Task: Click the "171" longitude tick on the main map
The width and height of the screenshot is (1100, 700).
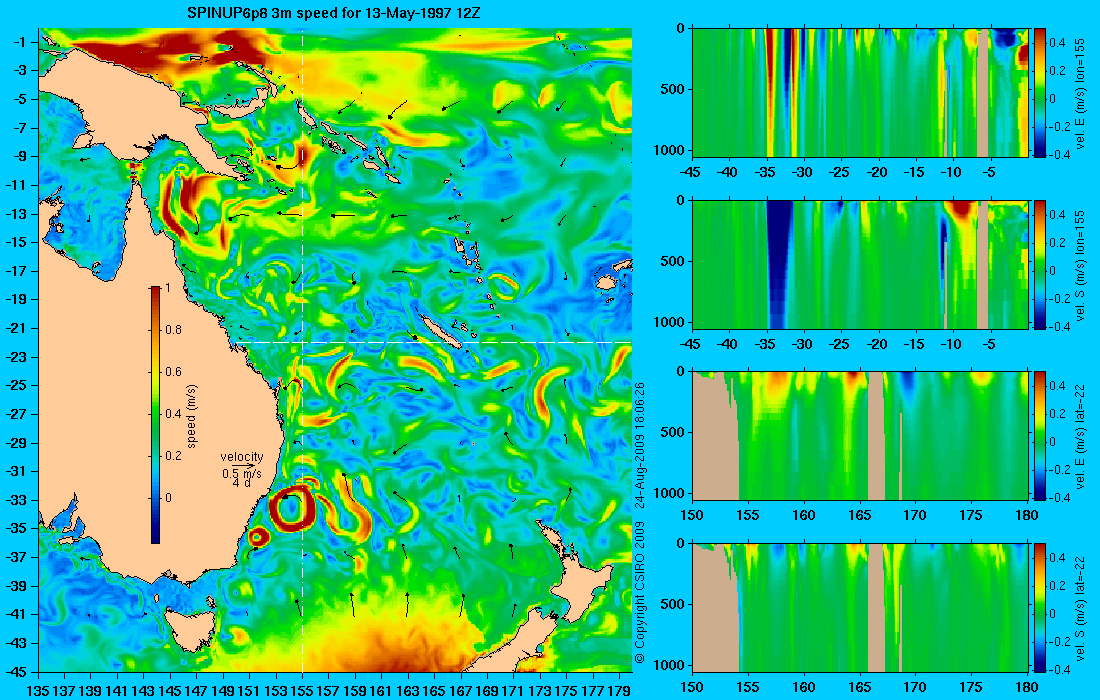Action: [x=514, y=691]
